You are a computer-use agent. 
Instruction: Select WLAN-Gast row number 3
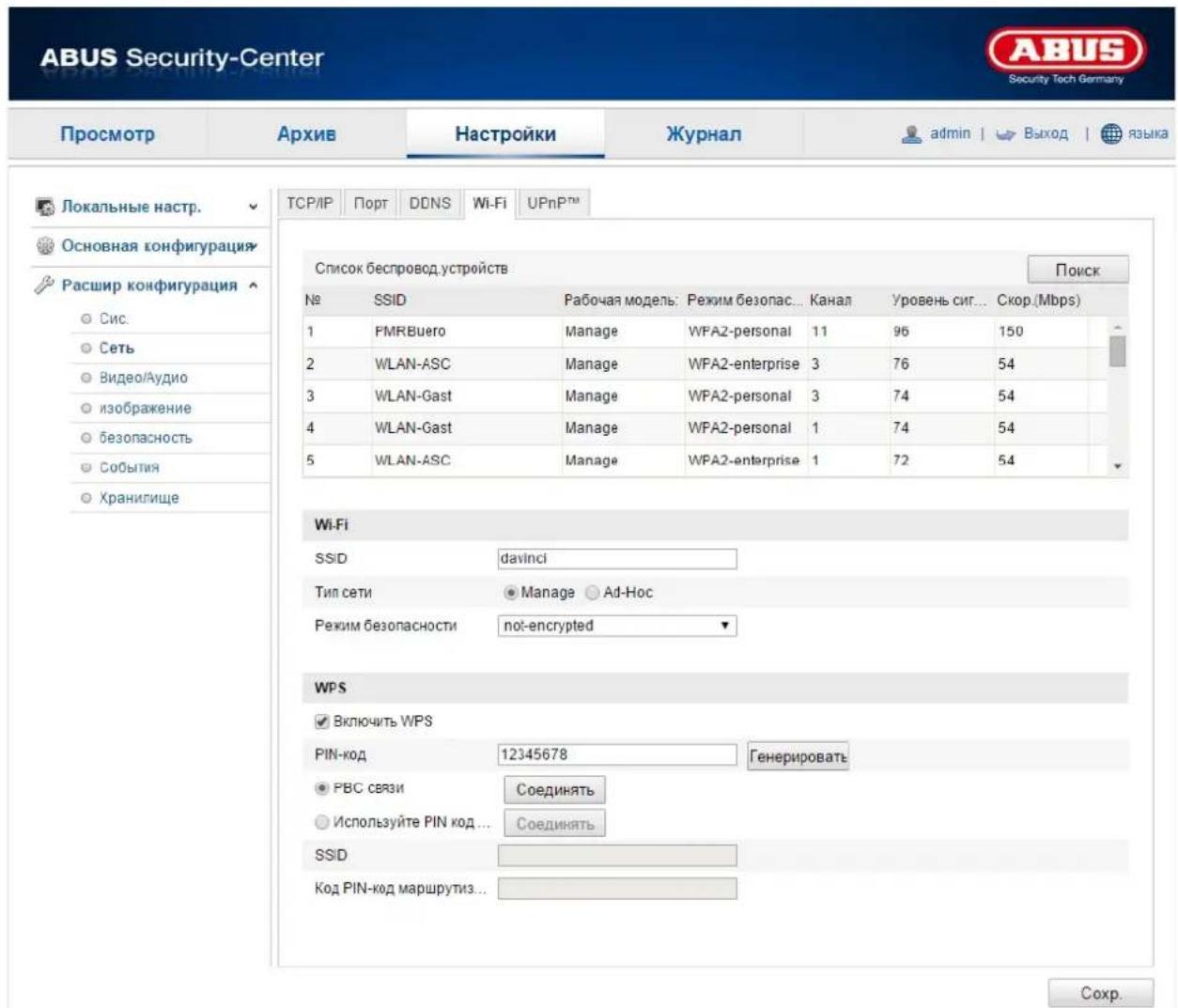click(705, 395)
